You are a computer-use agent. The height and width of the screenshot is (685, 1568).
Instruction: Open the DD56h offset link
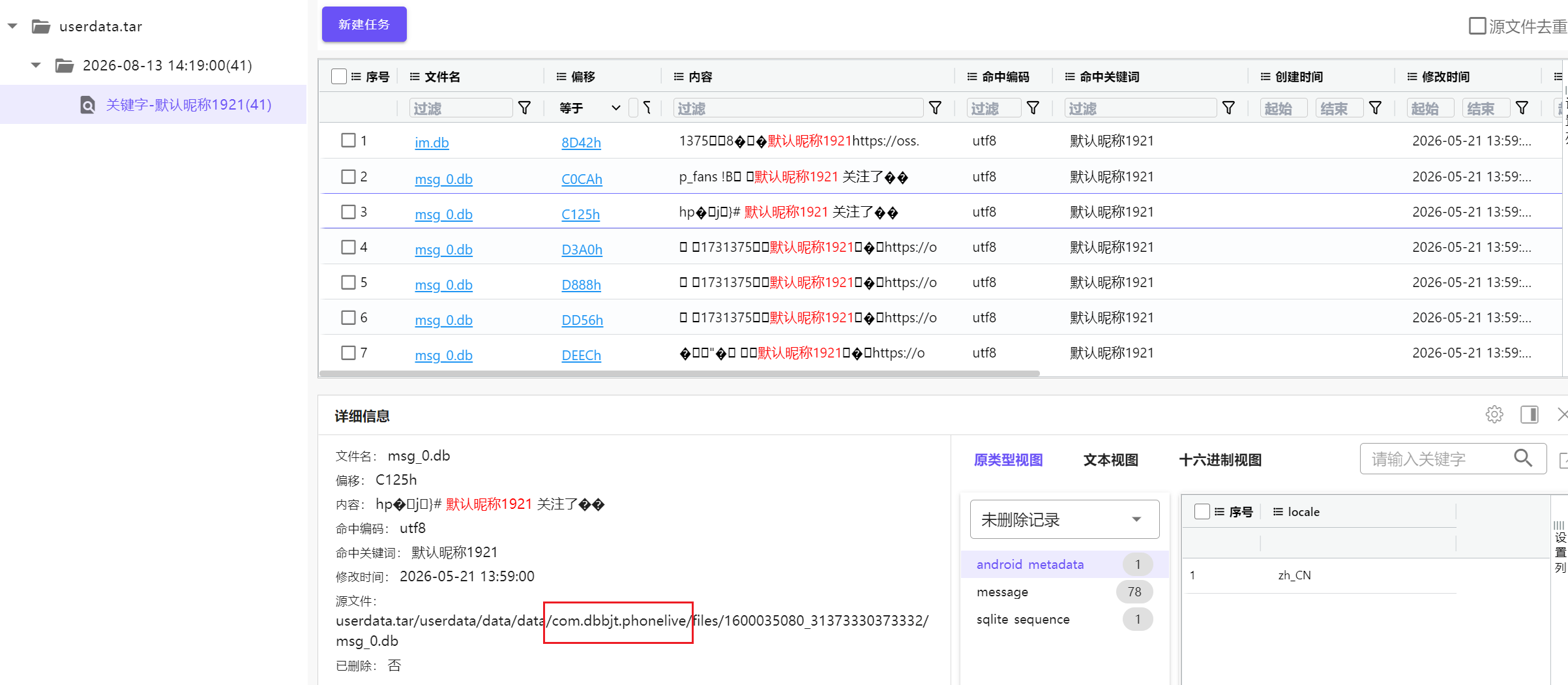[582, 320]
